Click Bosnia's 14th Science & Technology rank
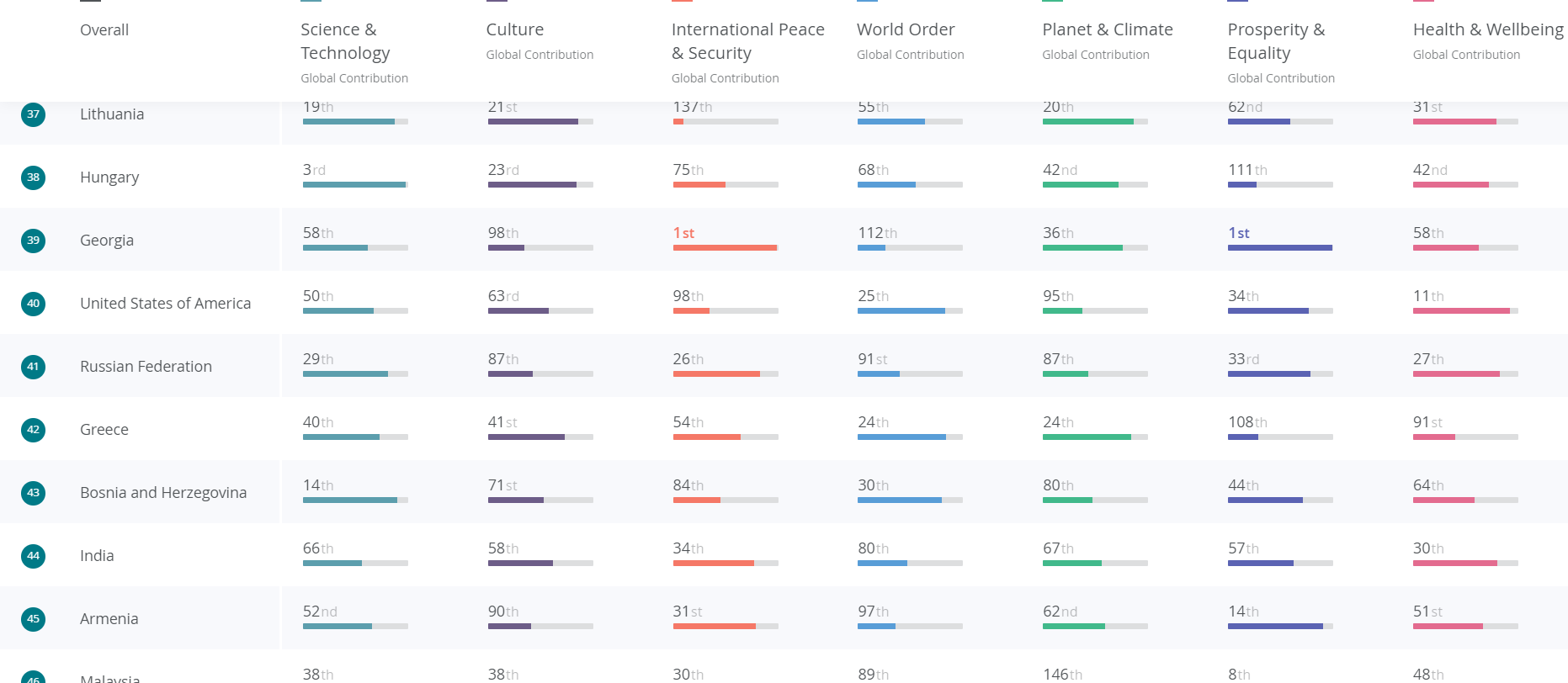Screen dimensions: 1568x683 [318, 485]
